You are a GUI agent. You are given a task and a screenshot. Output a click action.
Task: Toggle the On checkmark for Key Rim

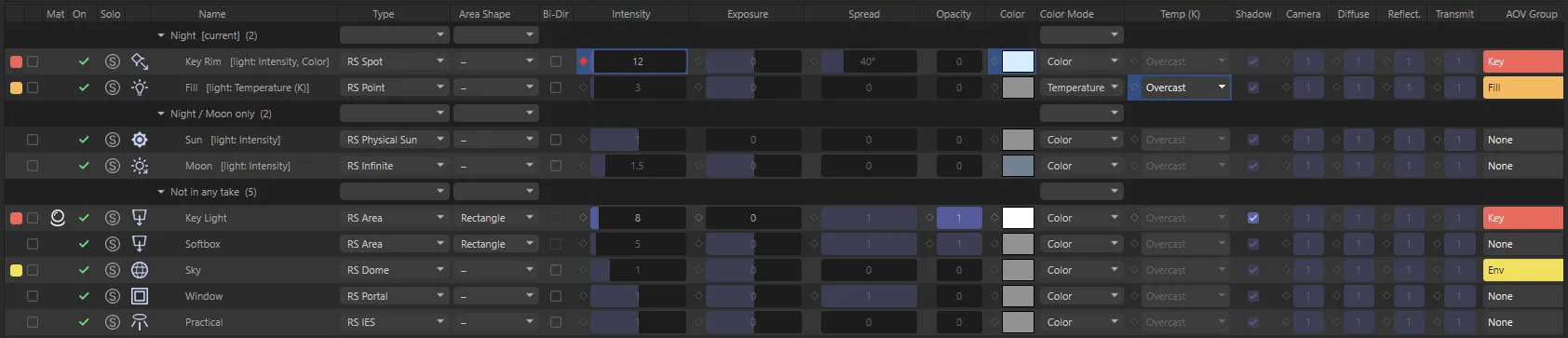point(84,61)
